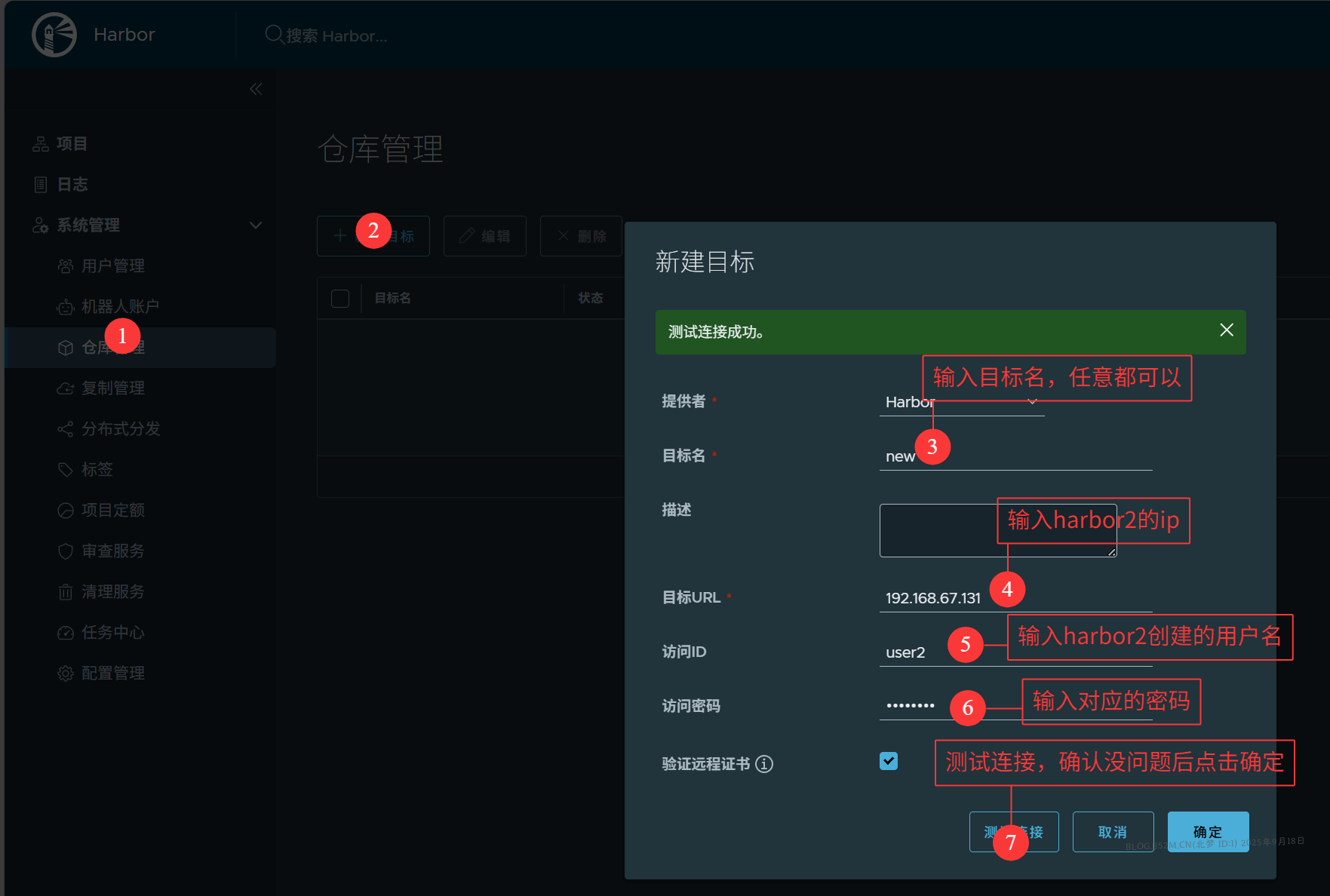The width and height of the screenshot is (1330, 896).
Task: Collapse the 系统管理 section chevron
Action: [255, 225]
